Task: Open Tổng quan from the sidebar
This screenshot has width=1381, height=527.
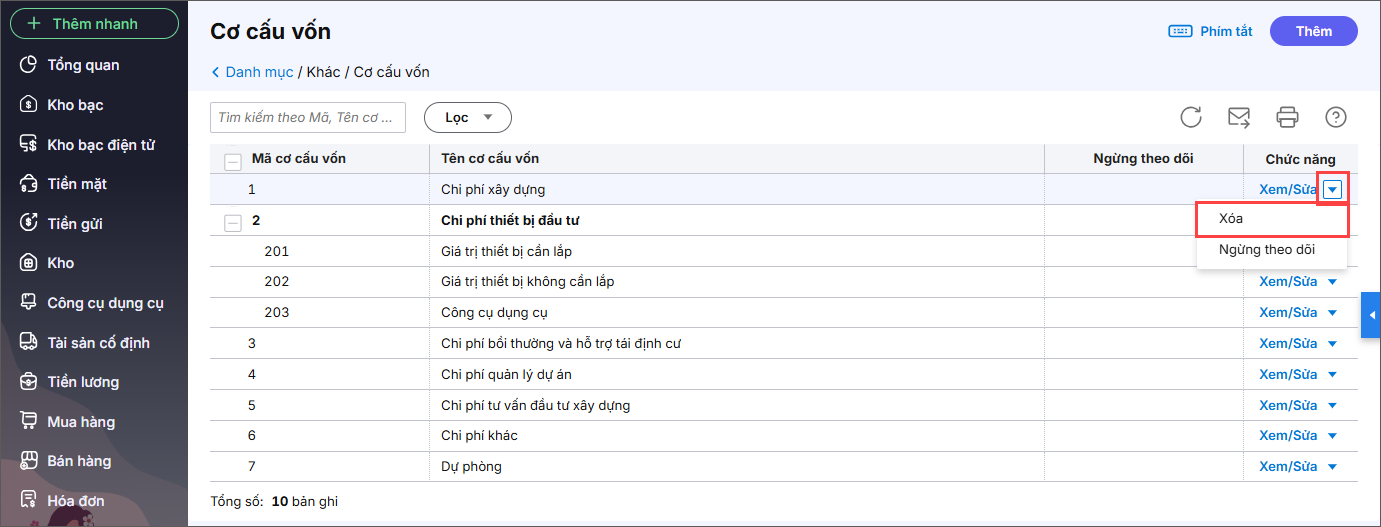Action: tap(83, 65)
